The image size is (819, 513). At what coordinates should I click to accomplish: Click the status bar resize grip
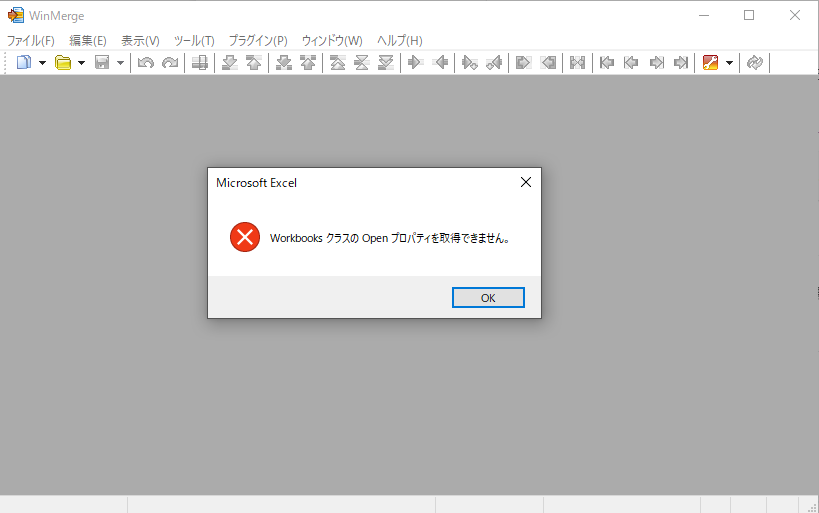point(812,507)
